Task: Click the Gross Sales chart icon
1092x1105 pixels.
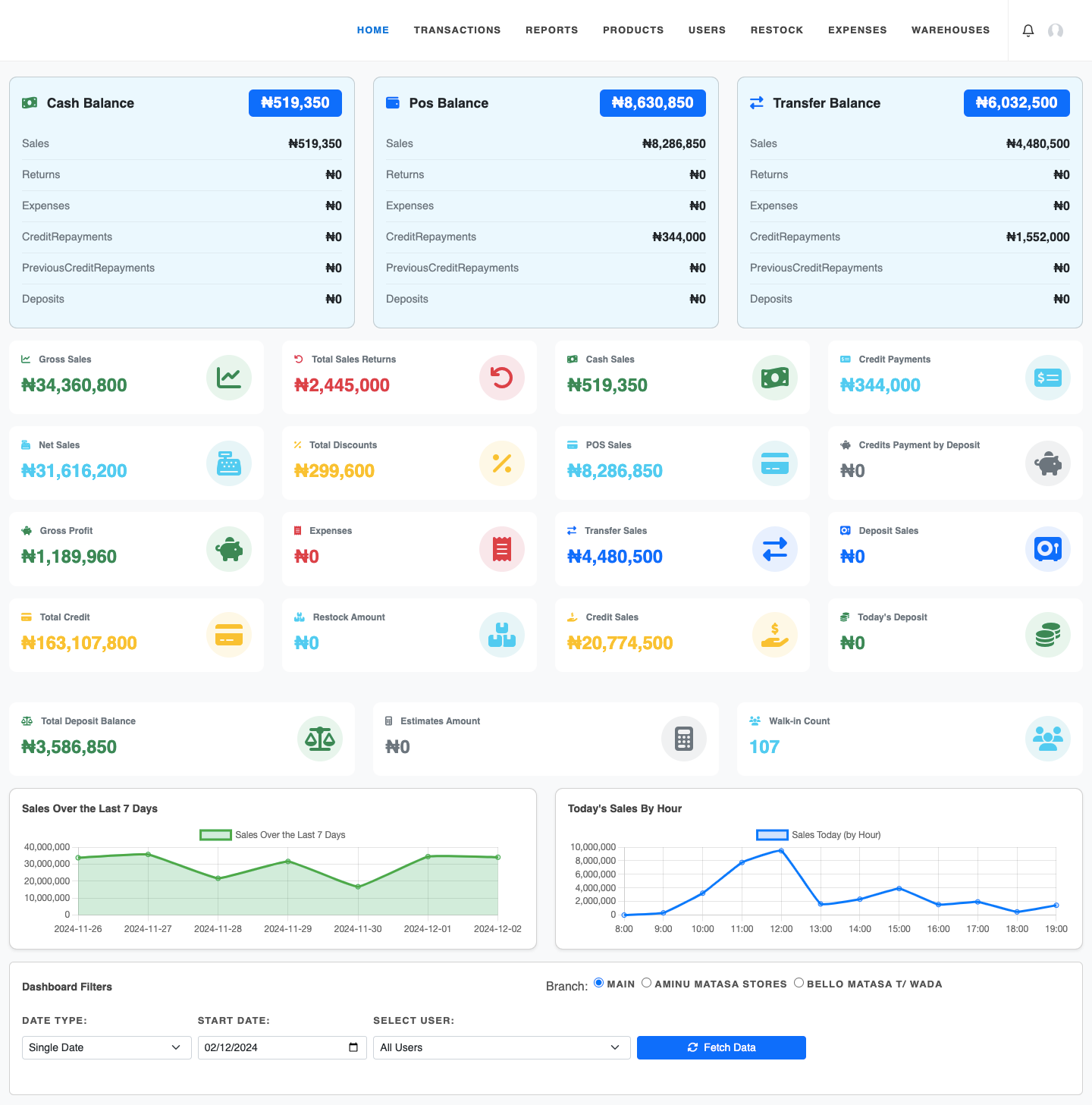Action: (x=229, y=377)
